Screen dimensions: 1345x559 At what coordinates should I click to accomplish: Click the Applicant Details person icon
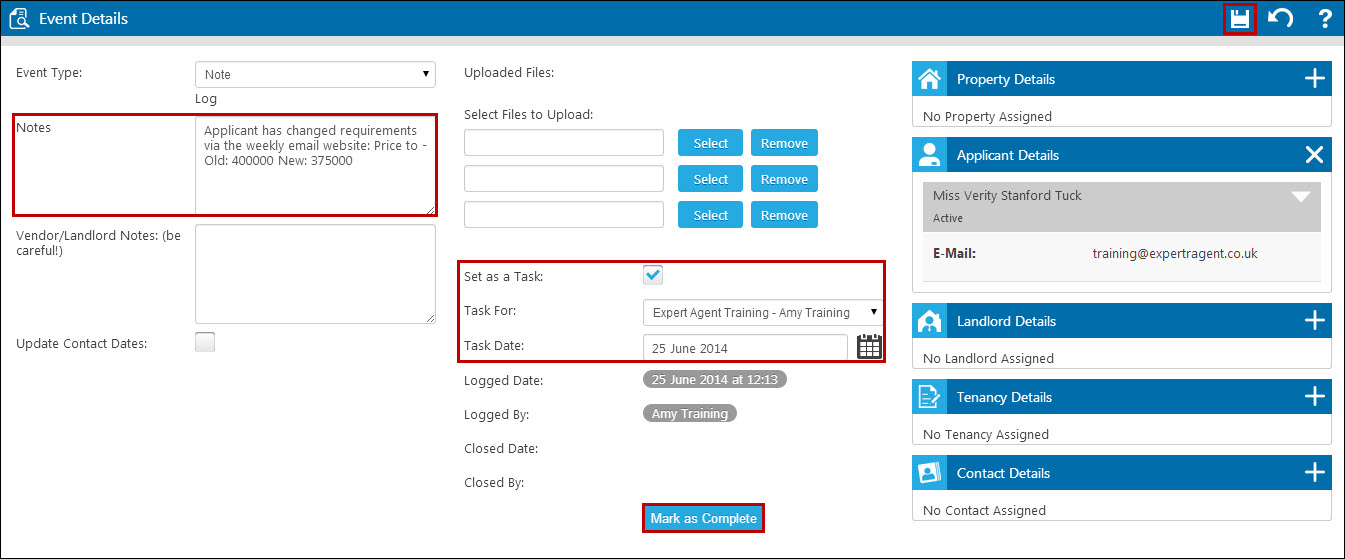tap(930, 155)
